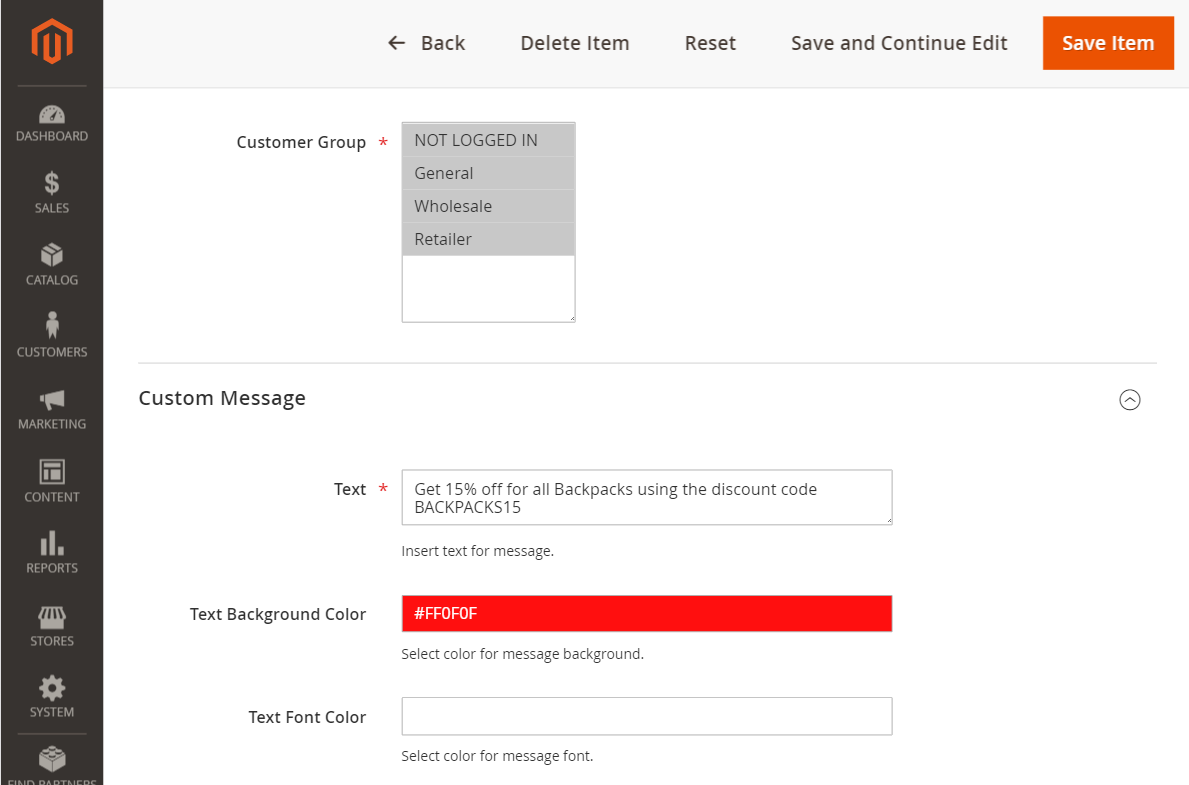Open the Content layout icon menu
The image size is (1189, 785).
[51, 481]
